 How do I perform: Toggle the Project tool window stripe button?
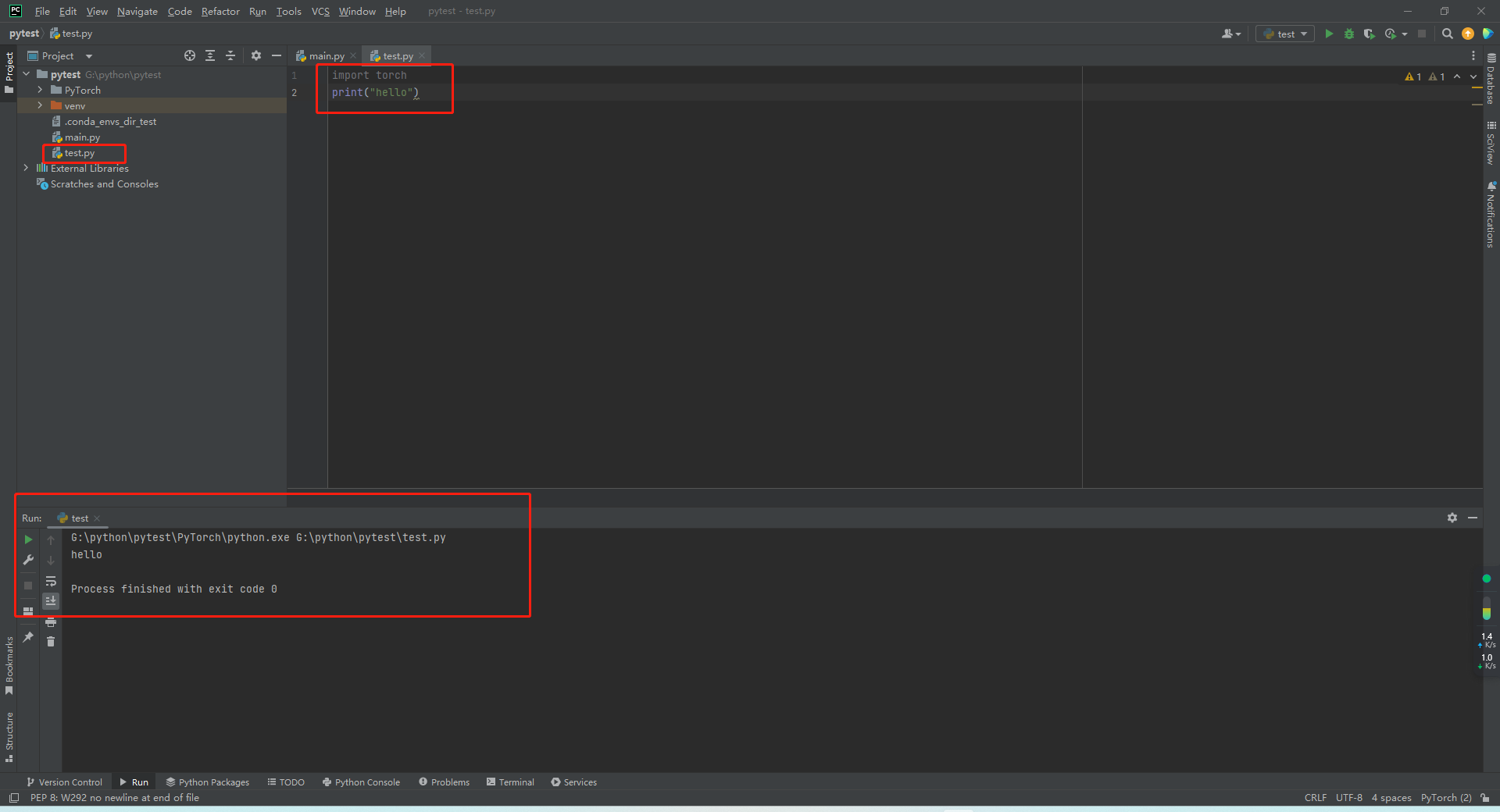coord(9,73)
